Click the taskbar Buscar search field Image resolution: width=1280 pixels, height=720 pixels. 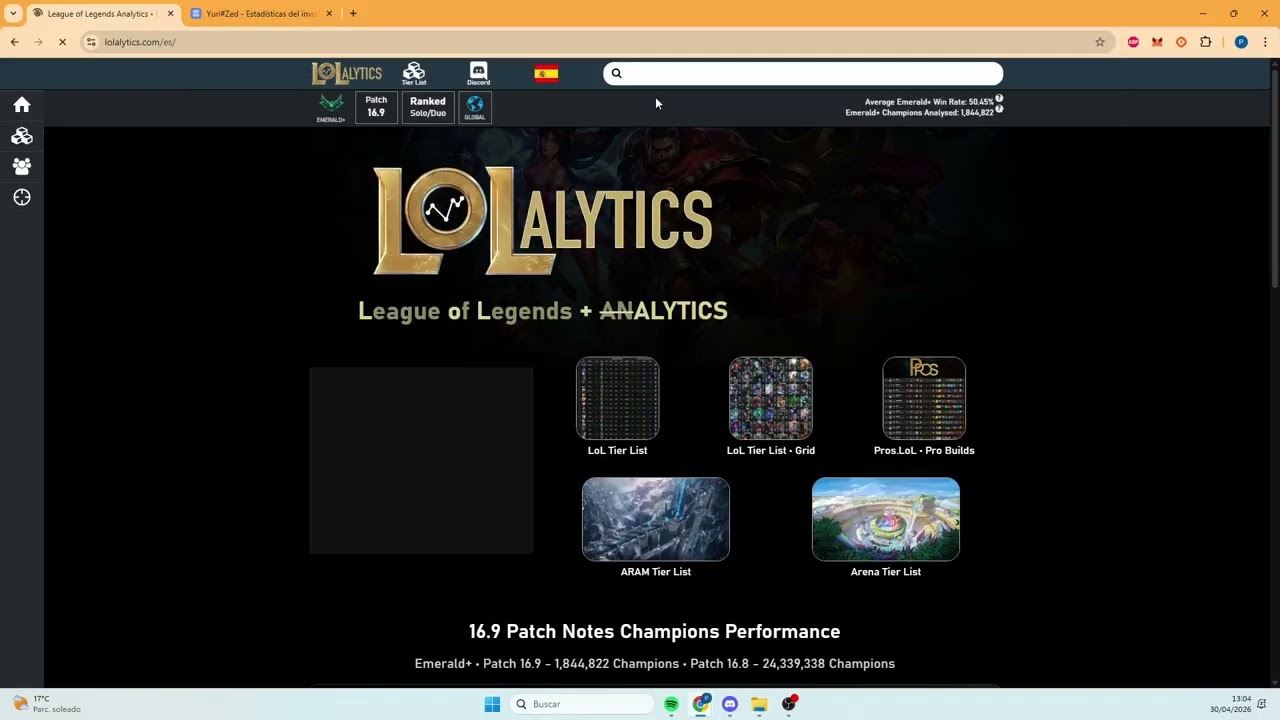click(582, 704)
